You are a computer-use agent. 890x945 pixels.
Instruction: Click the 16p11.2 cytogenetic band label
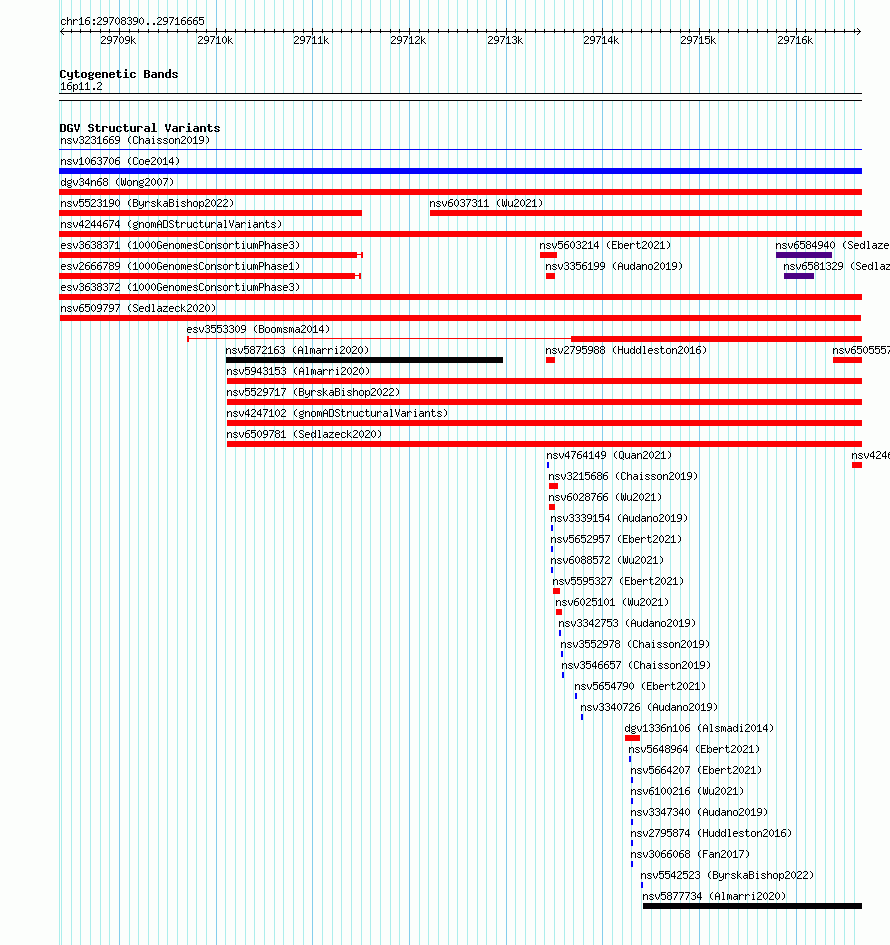coord(81,87)
